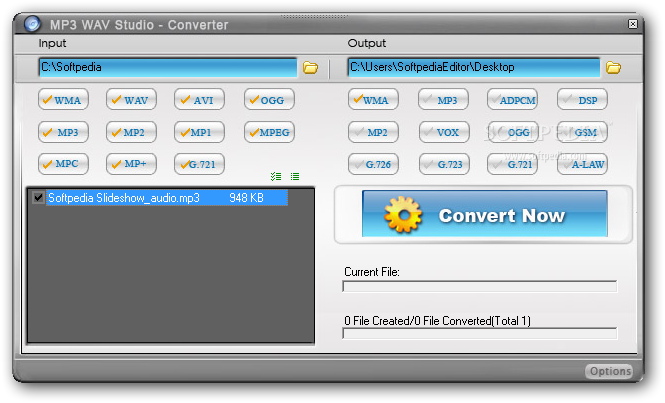Click the output Desktop path field
The width and height of the screenshot is (665, 403).
[474, 67]
